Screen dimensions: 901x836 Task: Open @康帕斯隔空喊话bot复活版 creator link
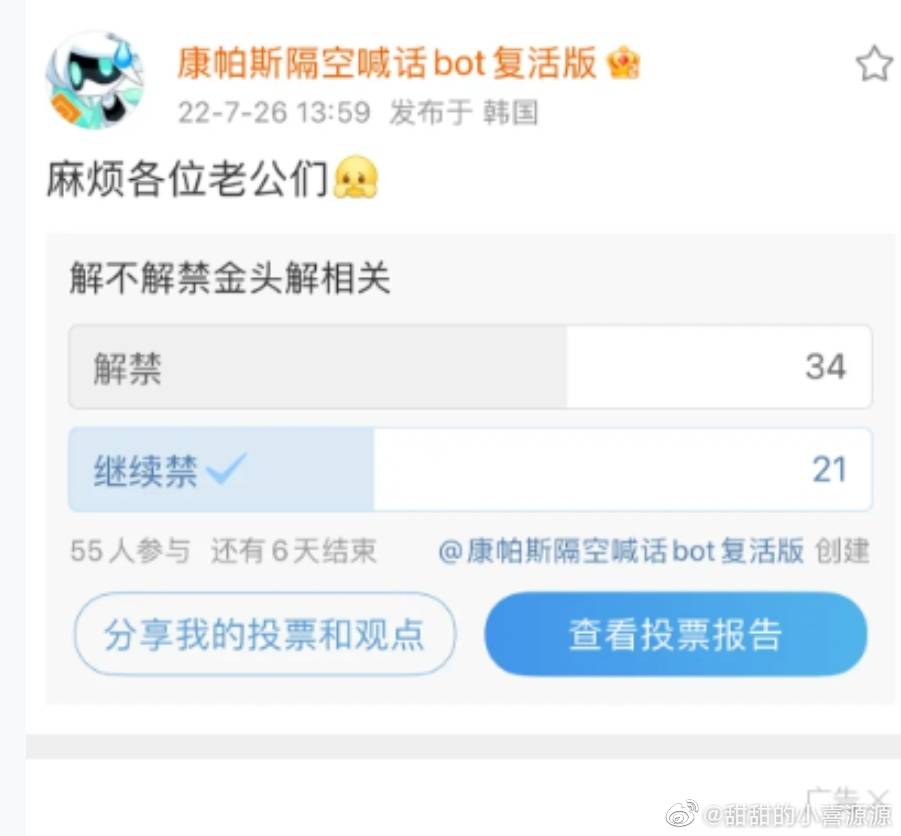click(x=621, y=551)
